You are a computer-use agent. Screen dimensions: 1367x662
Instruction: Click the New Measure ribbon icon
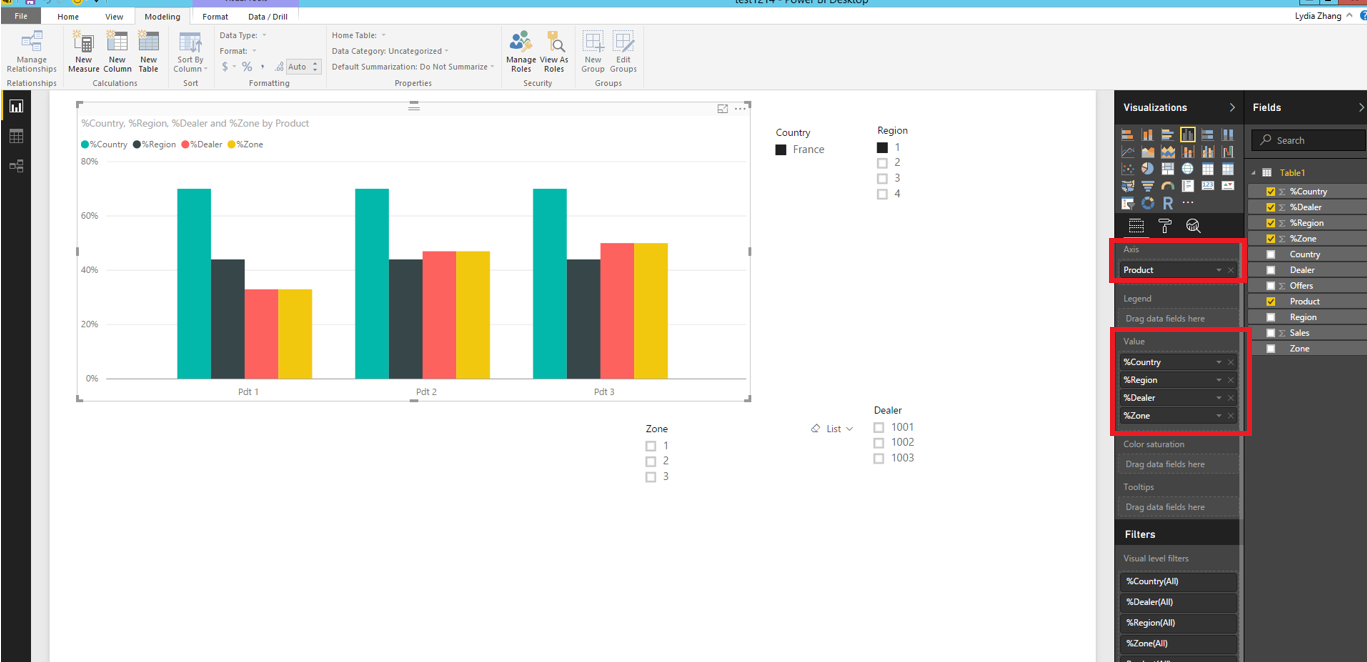click(x=83, y=51)
